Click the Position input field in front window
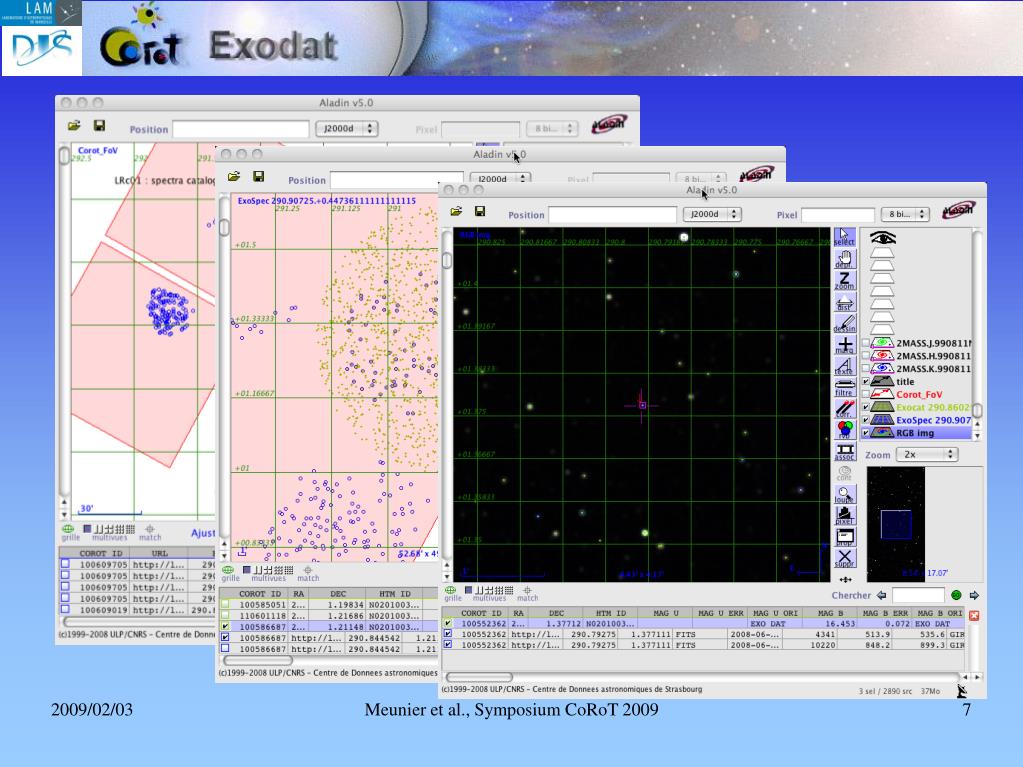This screenshot has width=1023, height=767. point(610,214)
